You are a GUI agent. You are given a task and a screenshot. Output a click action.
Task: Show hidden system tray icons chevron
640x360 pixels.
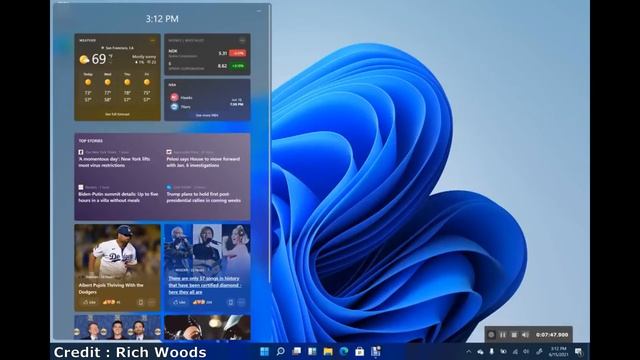(x=469, y=351)
